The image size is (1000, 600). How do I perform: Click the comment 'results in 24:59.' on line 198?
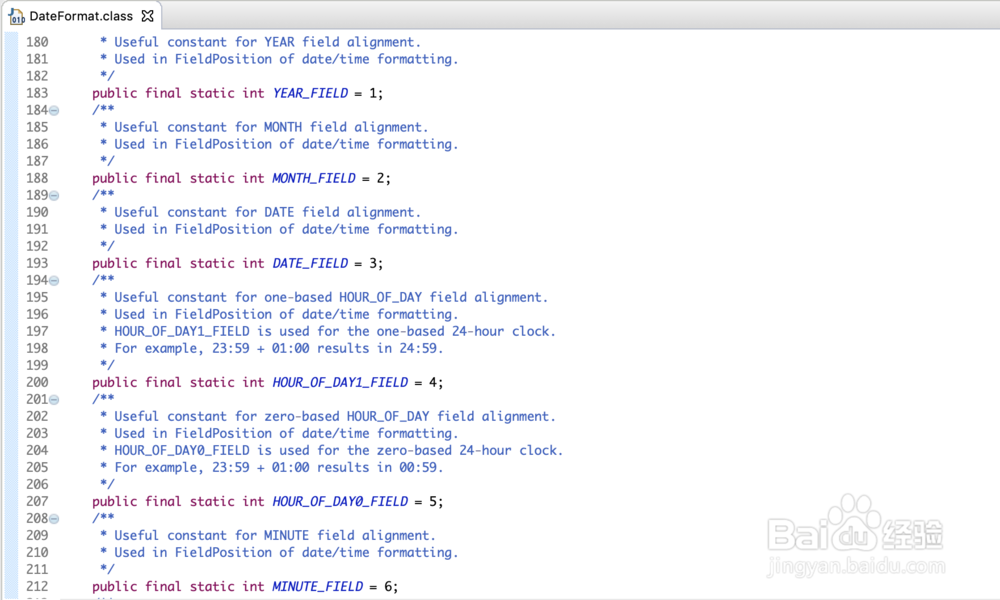coord(380,348)
